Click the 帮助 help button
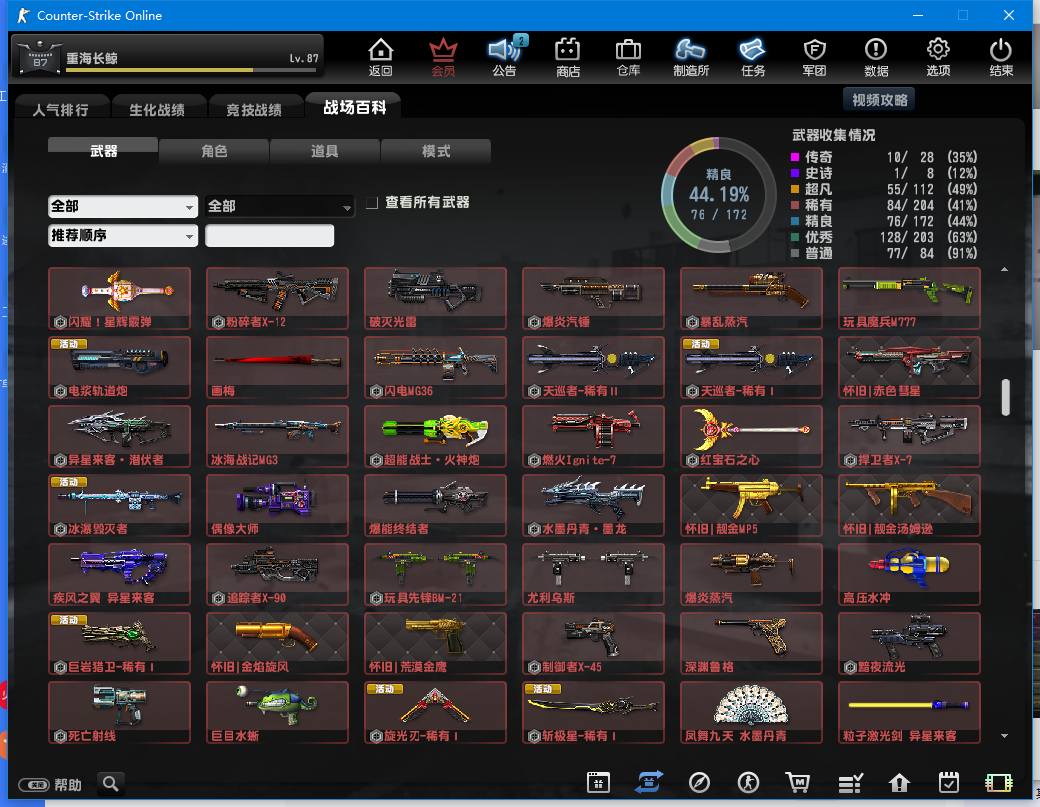This screenshot has height=807, width=1040. coord(50,784)
